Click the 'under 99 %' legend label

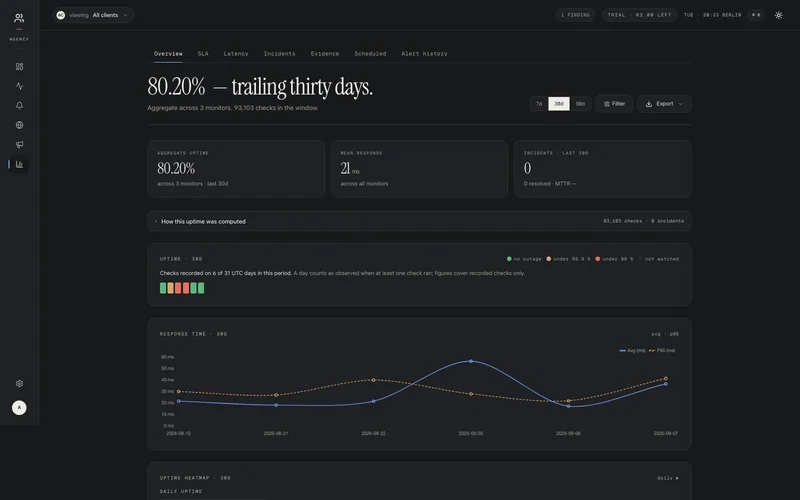(x=617, y=259)
